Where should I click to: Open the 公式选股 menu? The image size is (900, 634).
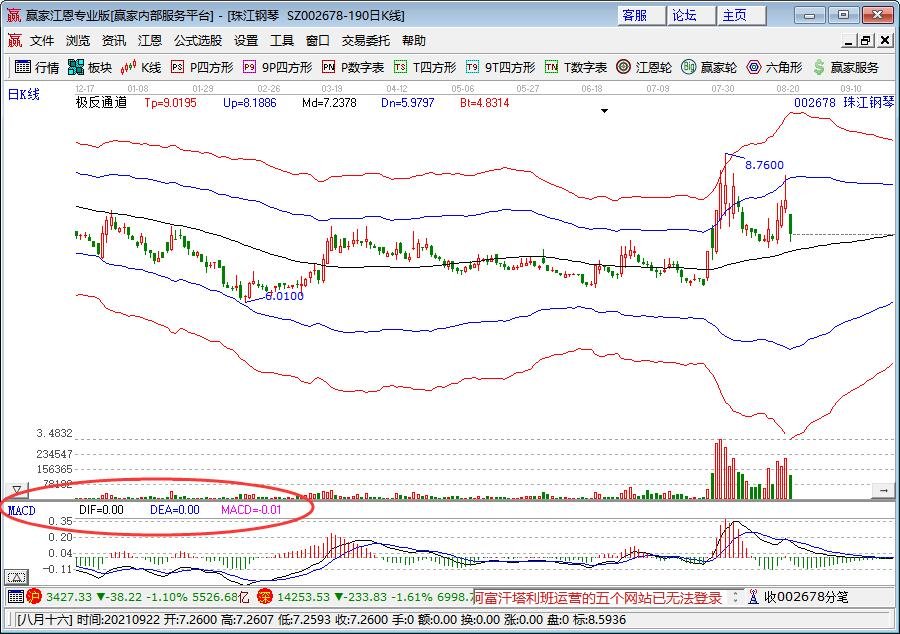click(x=198, y=41)
